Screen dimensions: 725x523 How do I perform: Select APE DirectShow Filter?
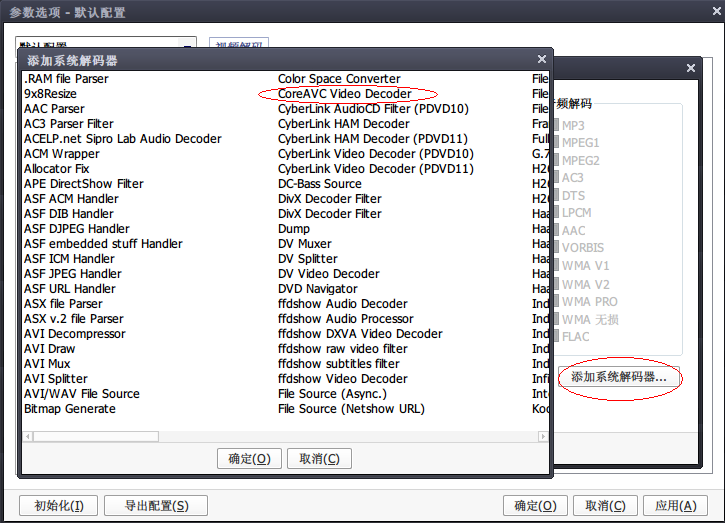point(84,184)
